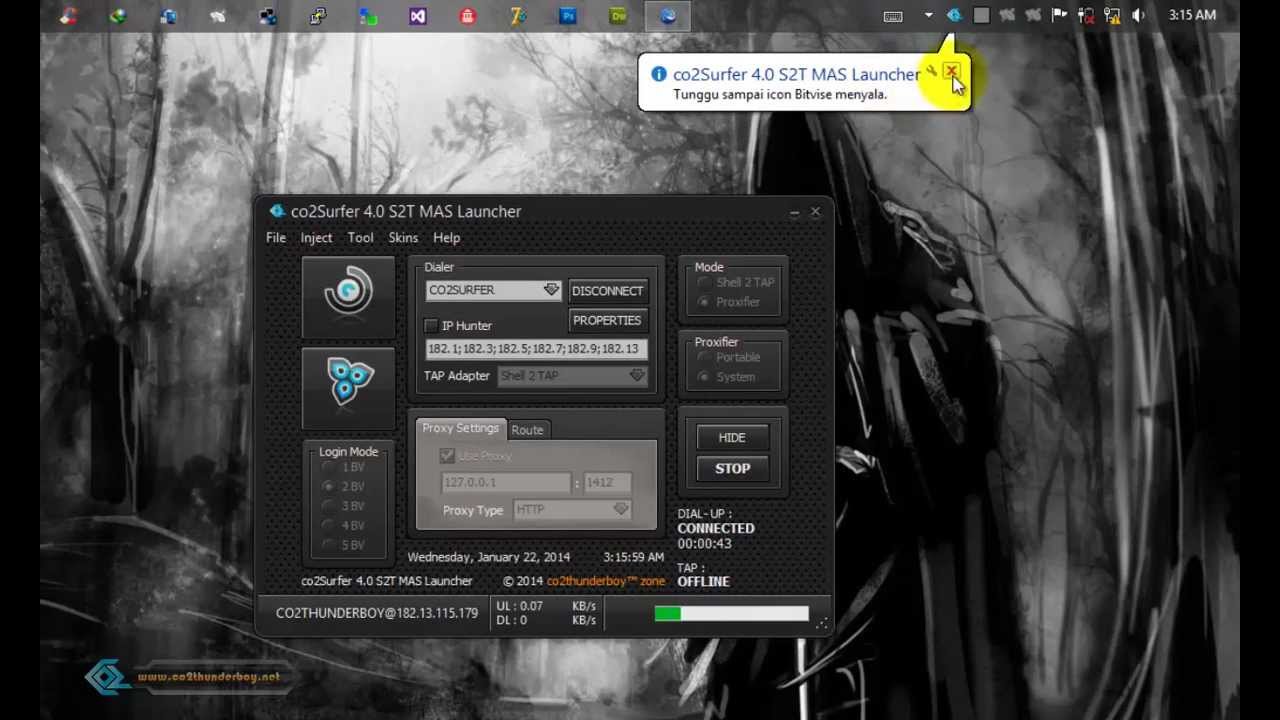Switch to the Proxy Settings tab

pyautogui.click(x=460, y=428)
